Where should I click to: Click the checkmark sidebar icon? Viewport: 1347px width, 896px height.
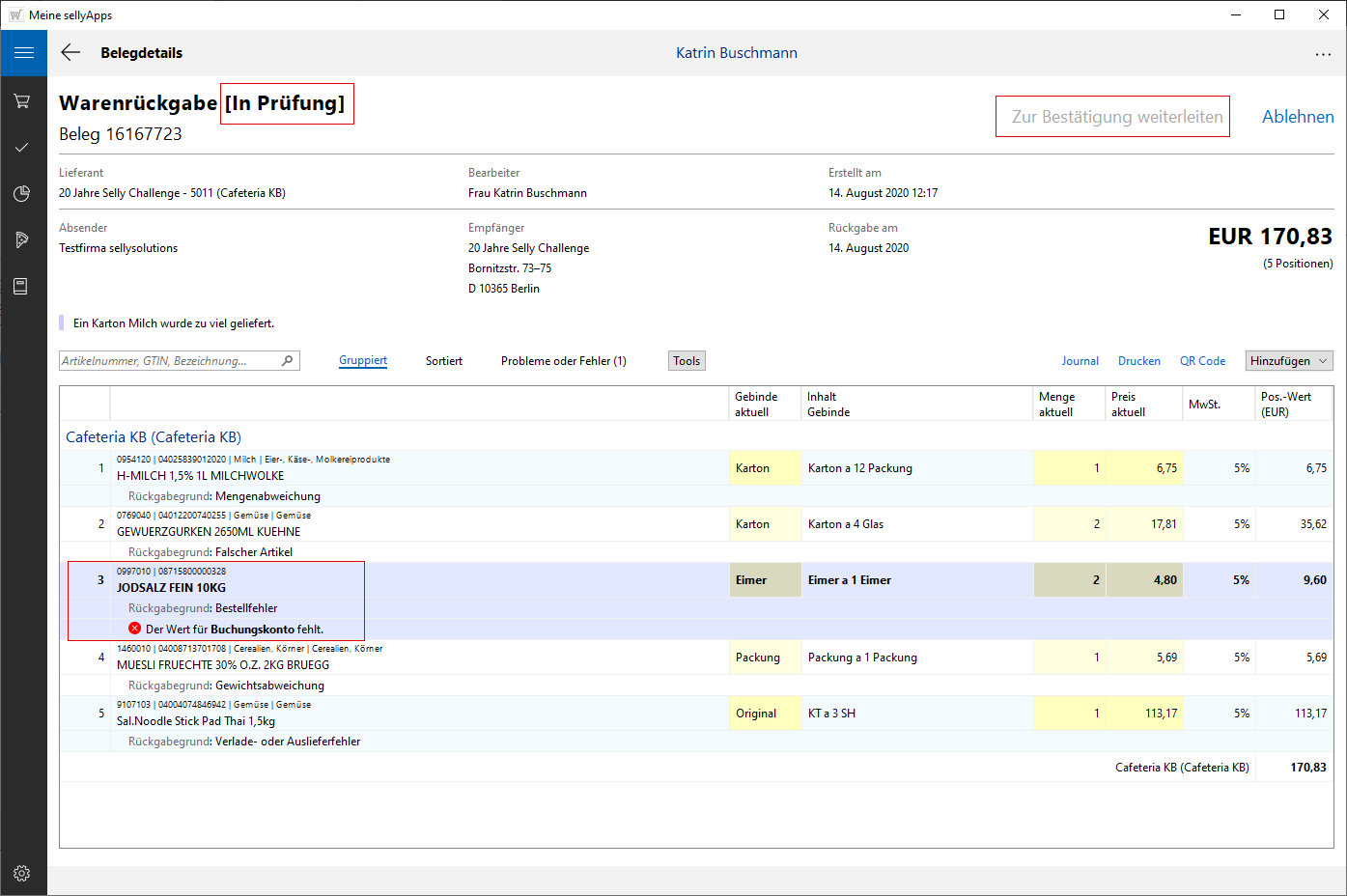coord(22,147)
